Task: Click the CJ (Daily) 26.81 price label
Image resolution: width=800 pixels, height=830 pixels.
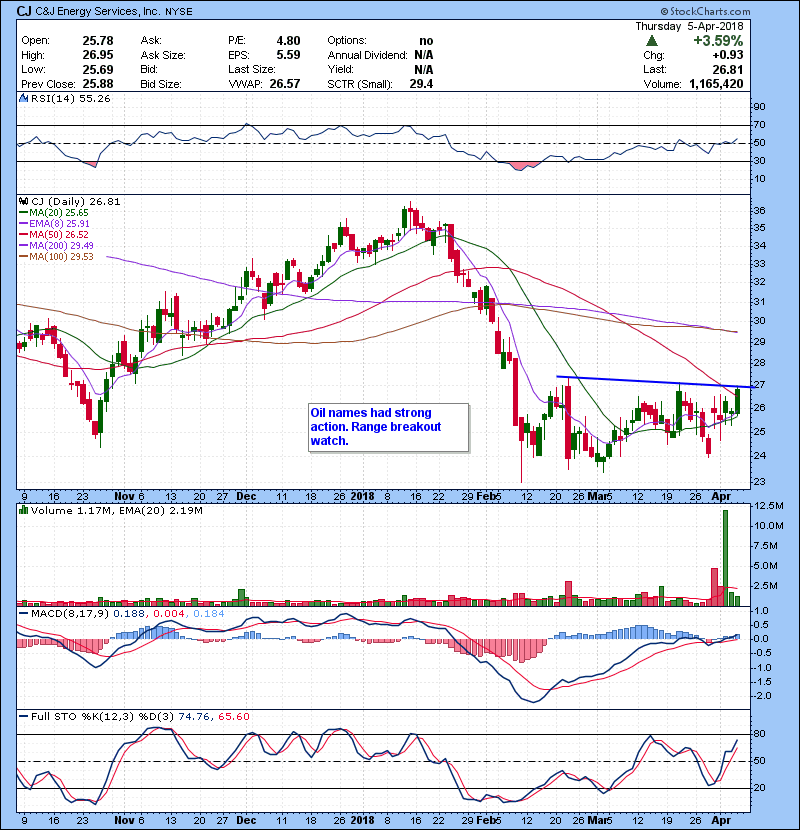Action: click(76, 202)
